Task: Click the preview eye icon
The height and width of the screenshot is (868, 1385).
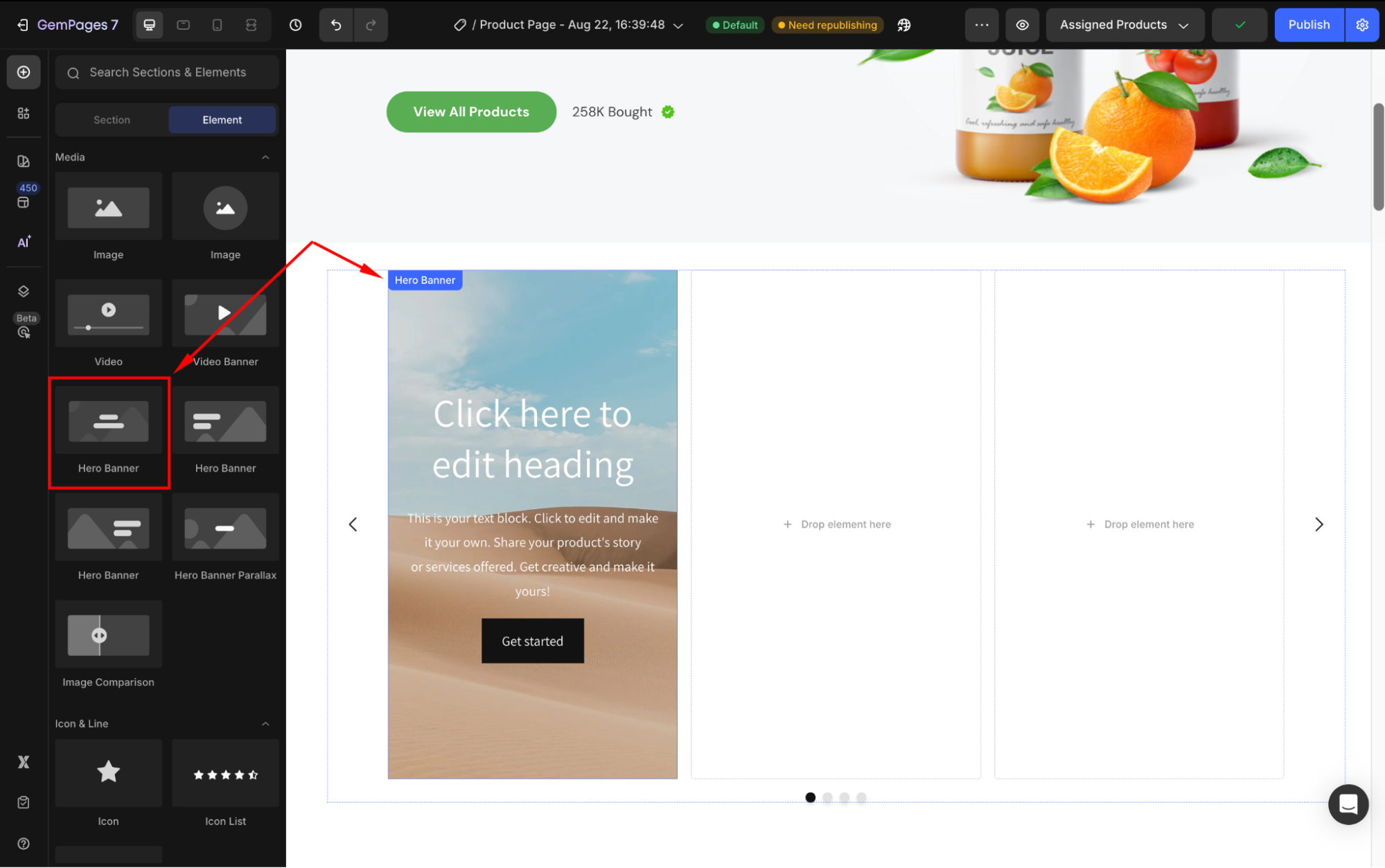Action: 1022,25
